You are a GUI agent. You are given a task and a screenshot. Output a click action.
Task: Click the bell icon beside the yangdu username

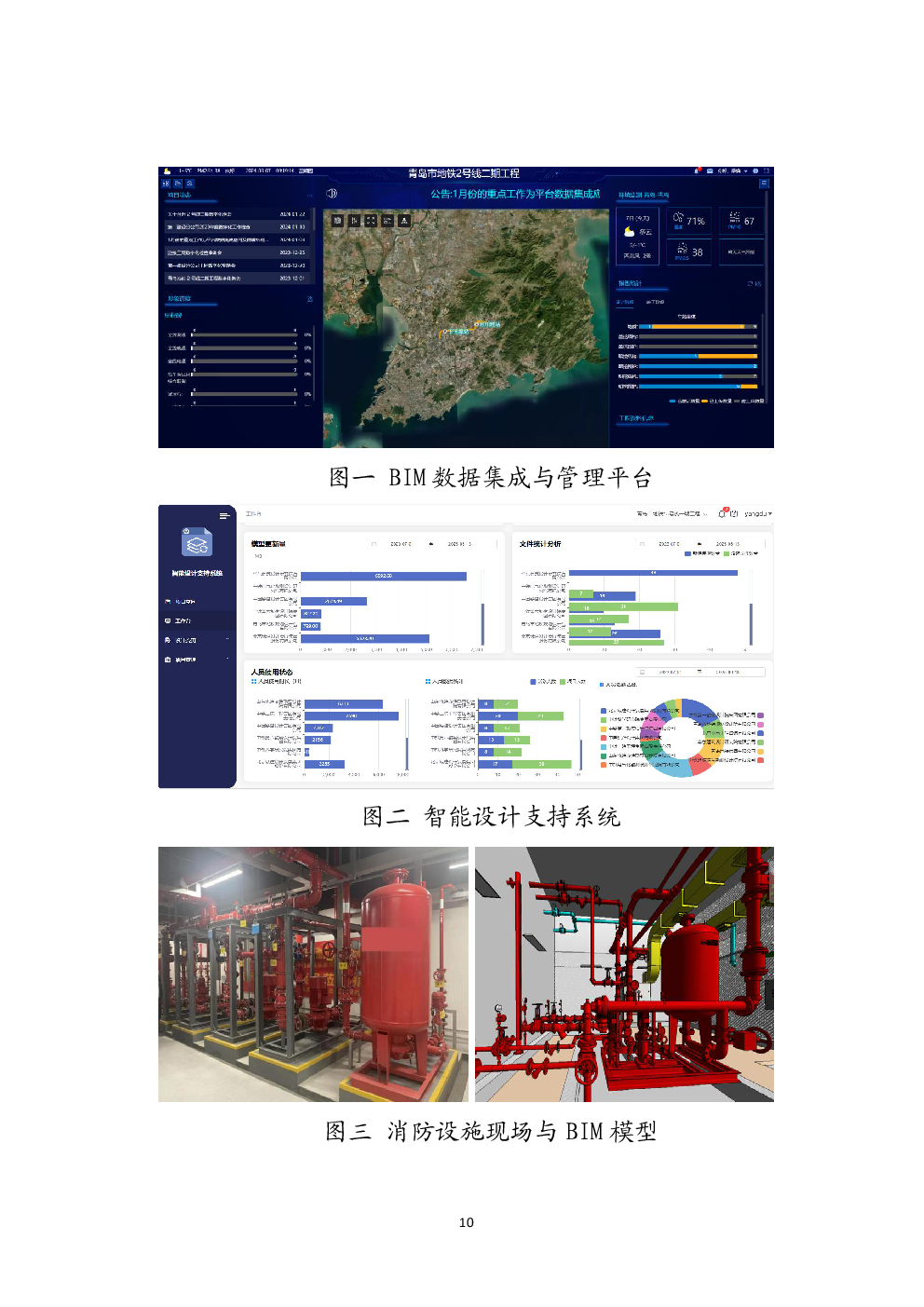click(x=722, y=513)
